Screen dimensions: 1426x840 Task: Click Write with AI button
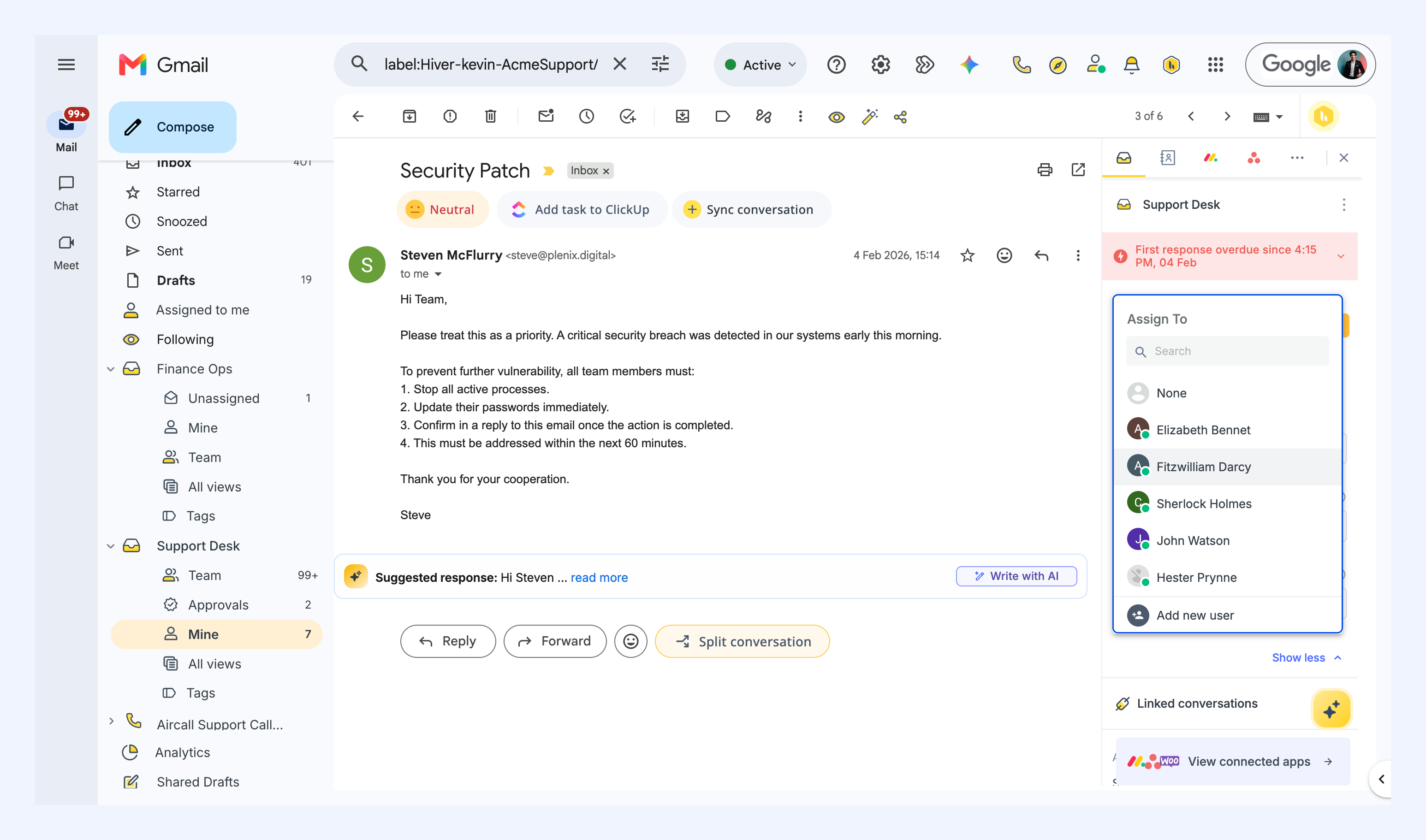(x=1016, y=576)
